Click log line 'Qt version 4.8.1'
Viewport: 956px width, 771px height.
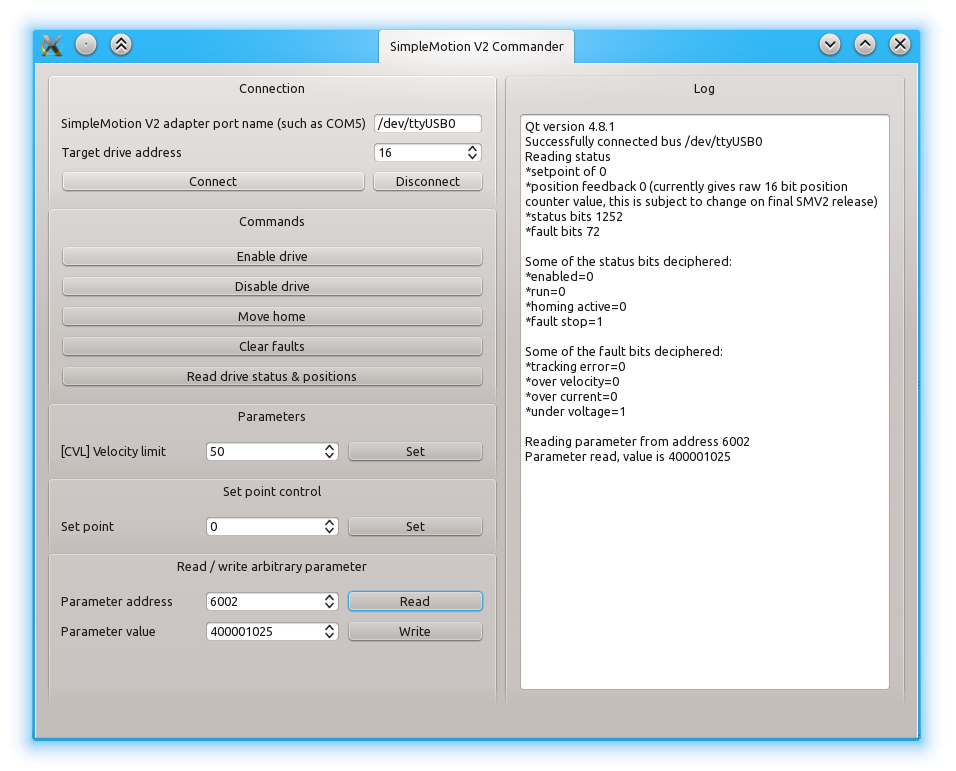point(569,127)
